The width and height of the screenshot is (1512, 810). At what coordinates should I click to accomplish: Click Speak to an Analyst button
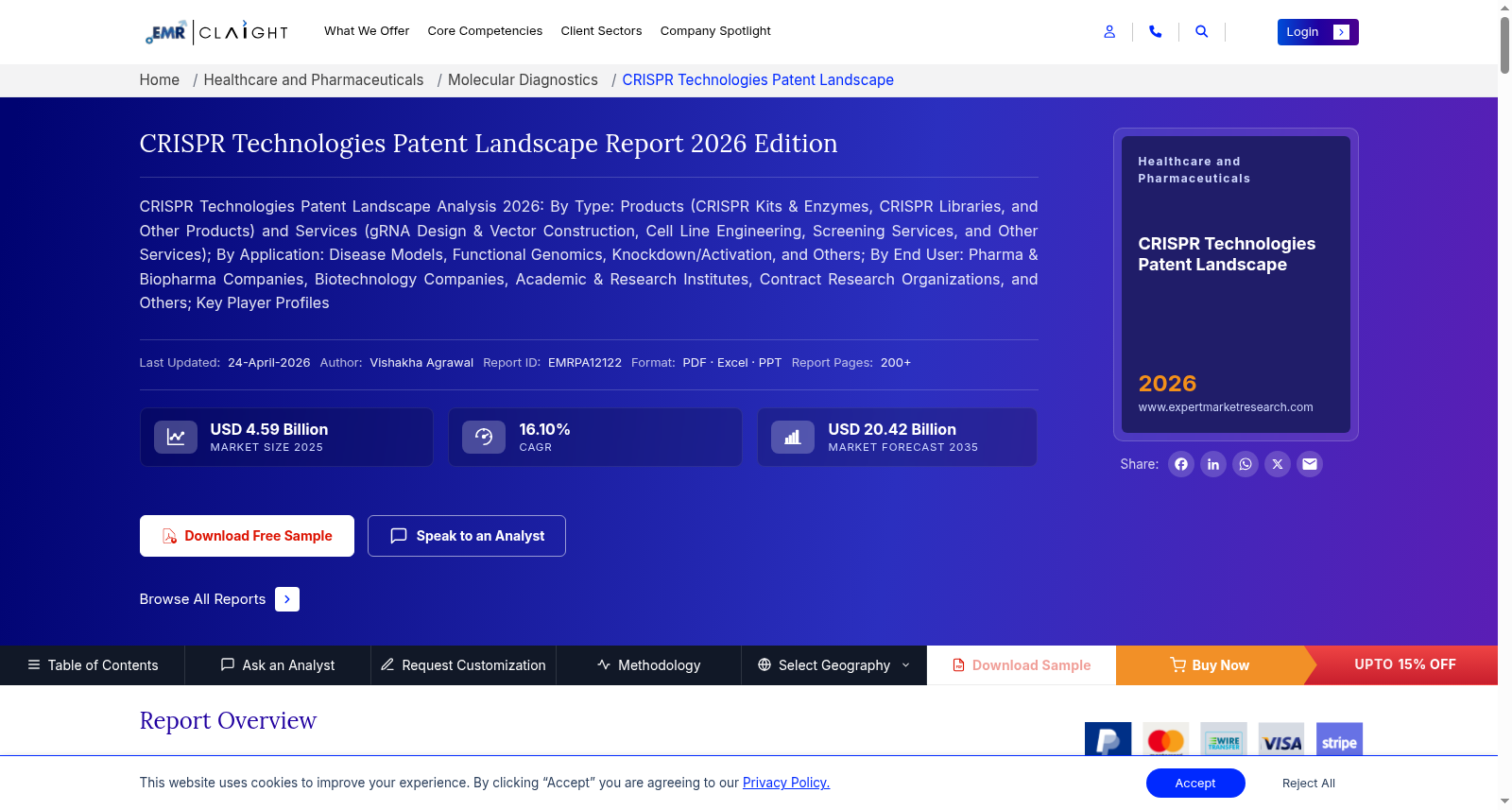(467, 536)
